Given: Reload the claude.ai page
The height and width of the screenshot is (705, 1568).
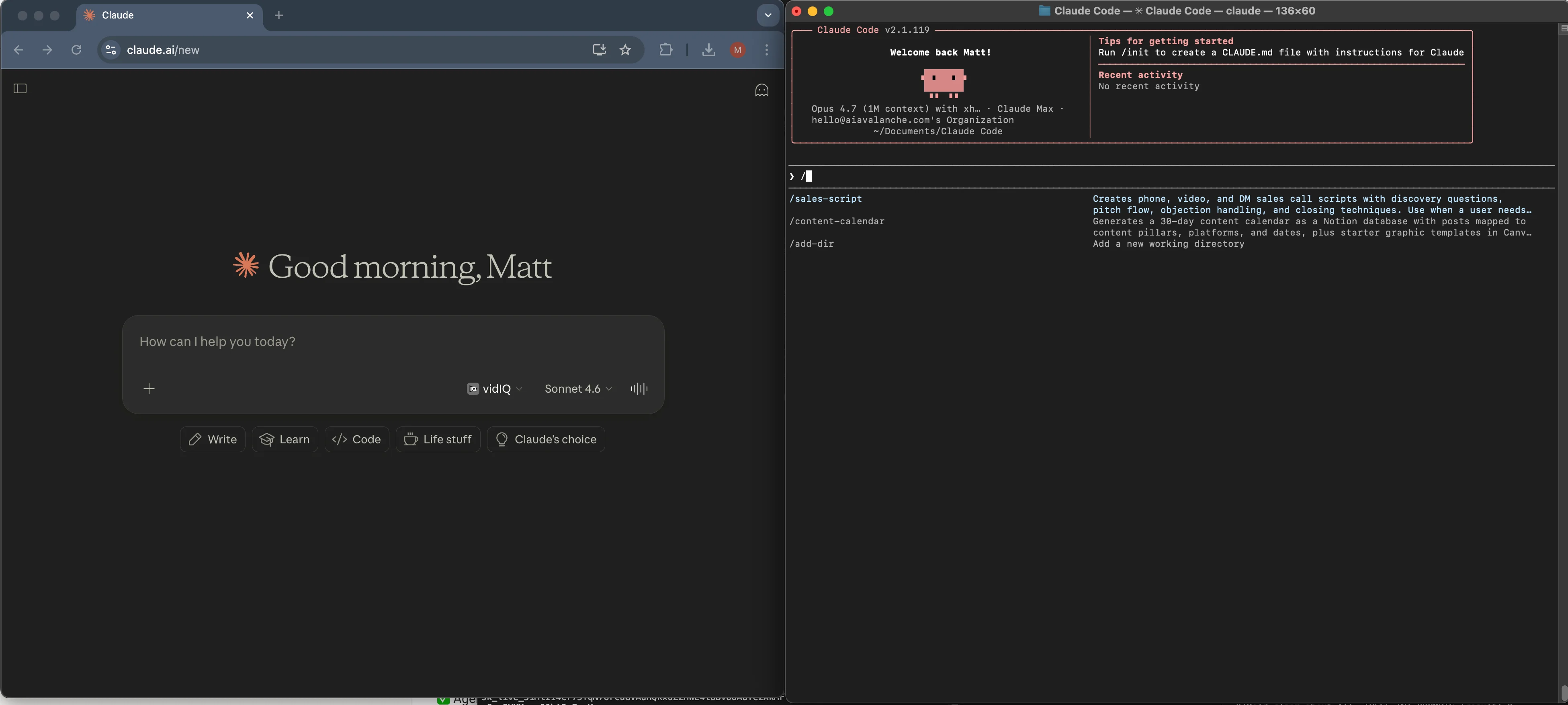Looking at the screenshot, I should pos(76,50).
